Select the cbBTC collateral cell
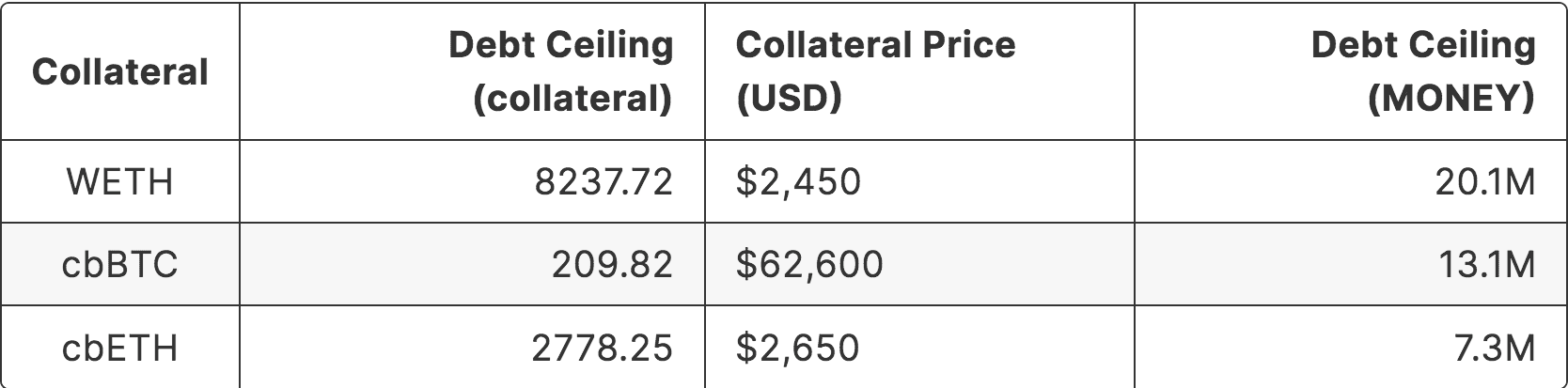1568x388 pixels. tap(120, 265)
